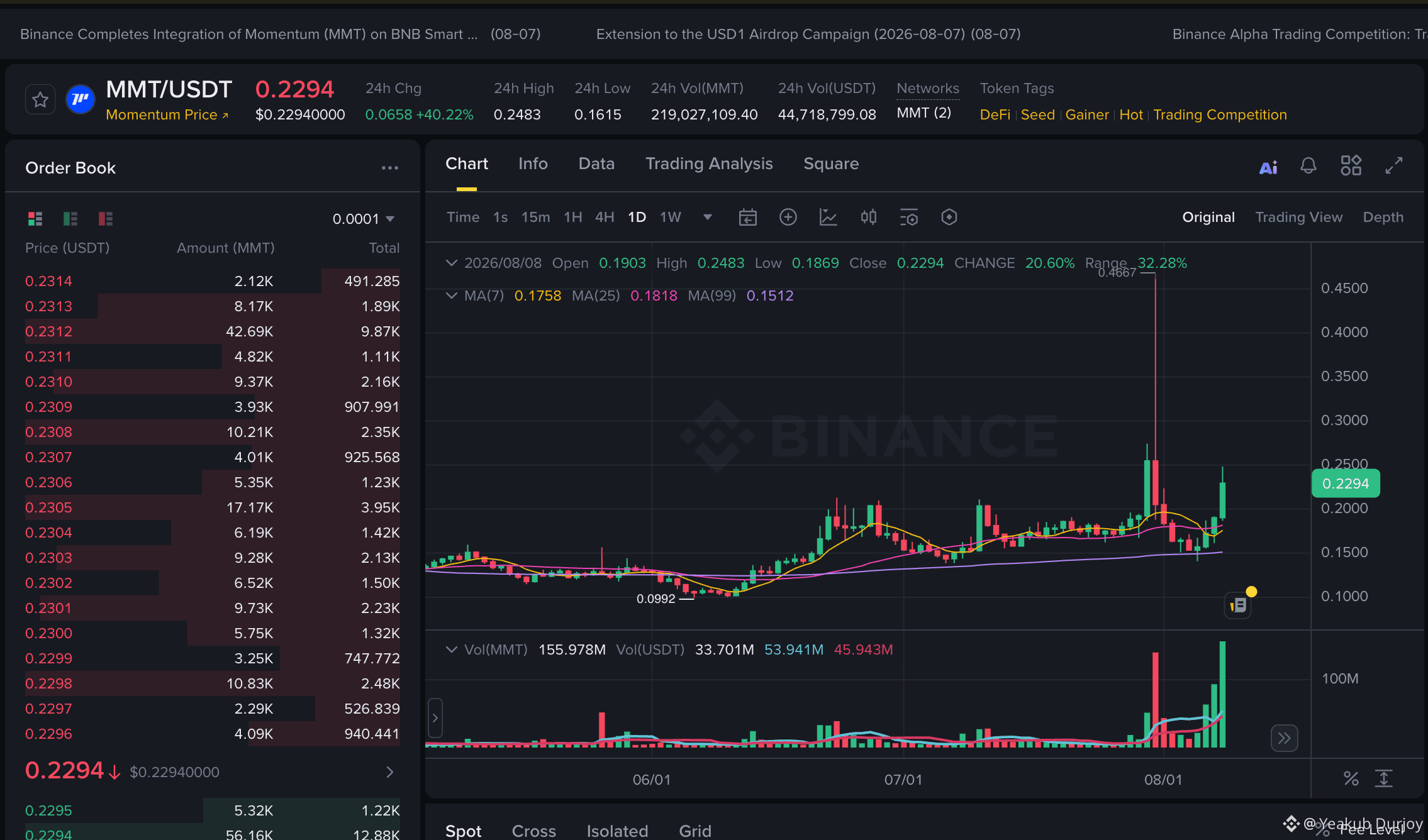Open chart display settings list icon
1428x840 pixels.
tap(909, 218)
